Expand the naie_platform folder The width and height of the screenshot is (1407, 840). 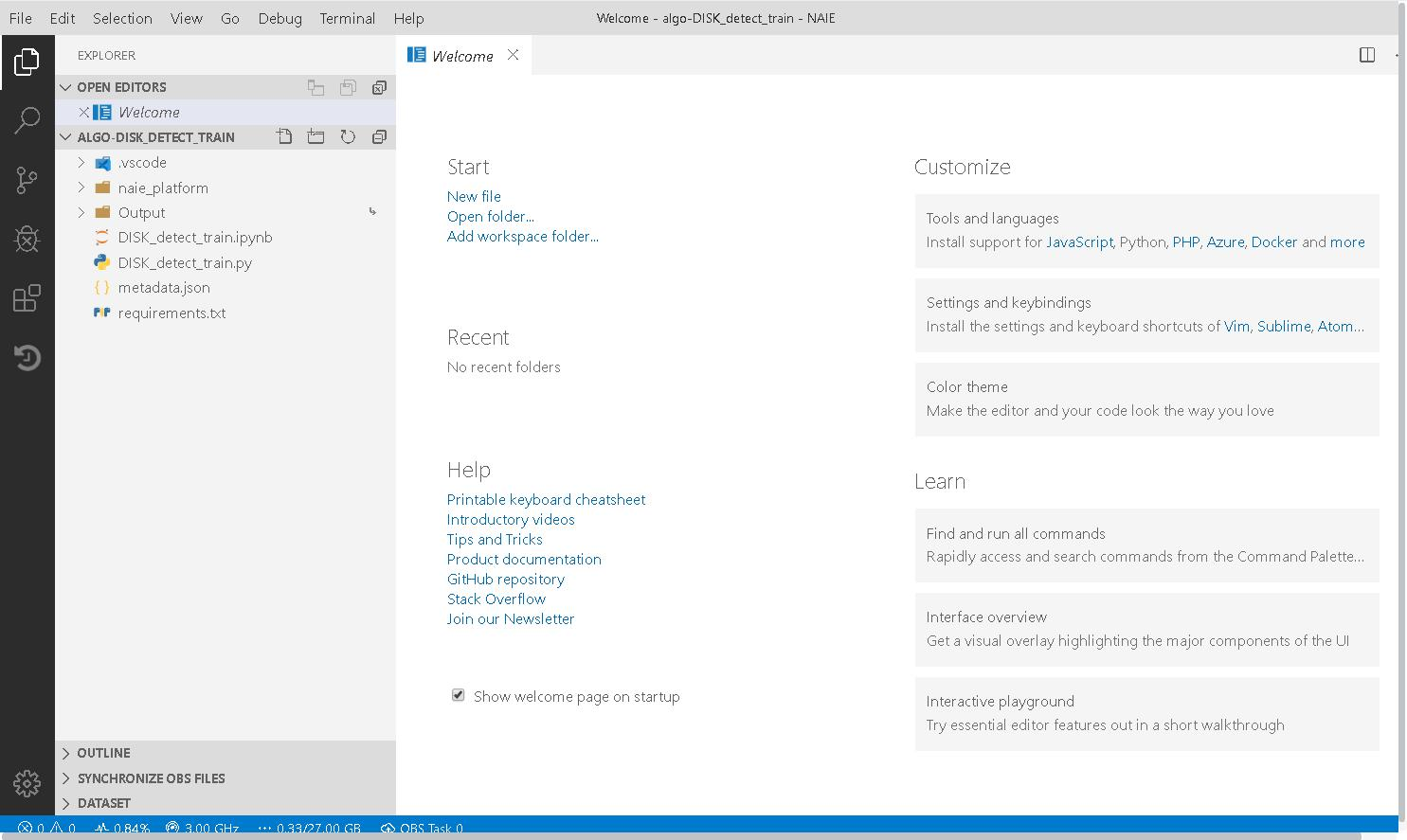(x=81, y=188)
